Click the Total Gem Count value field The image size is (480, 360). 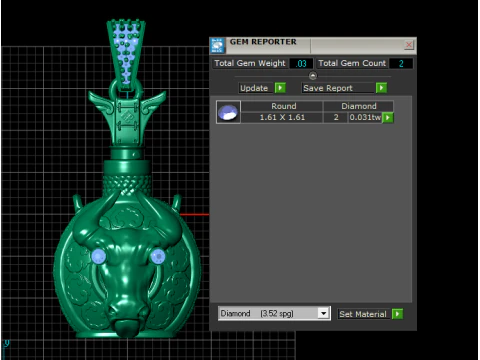click(401, 63)
